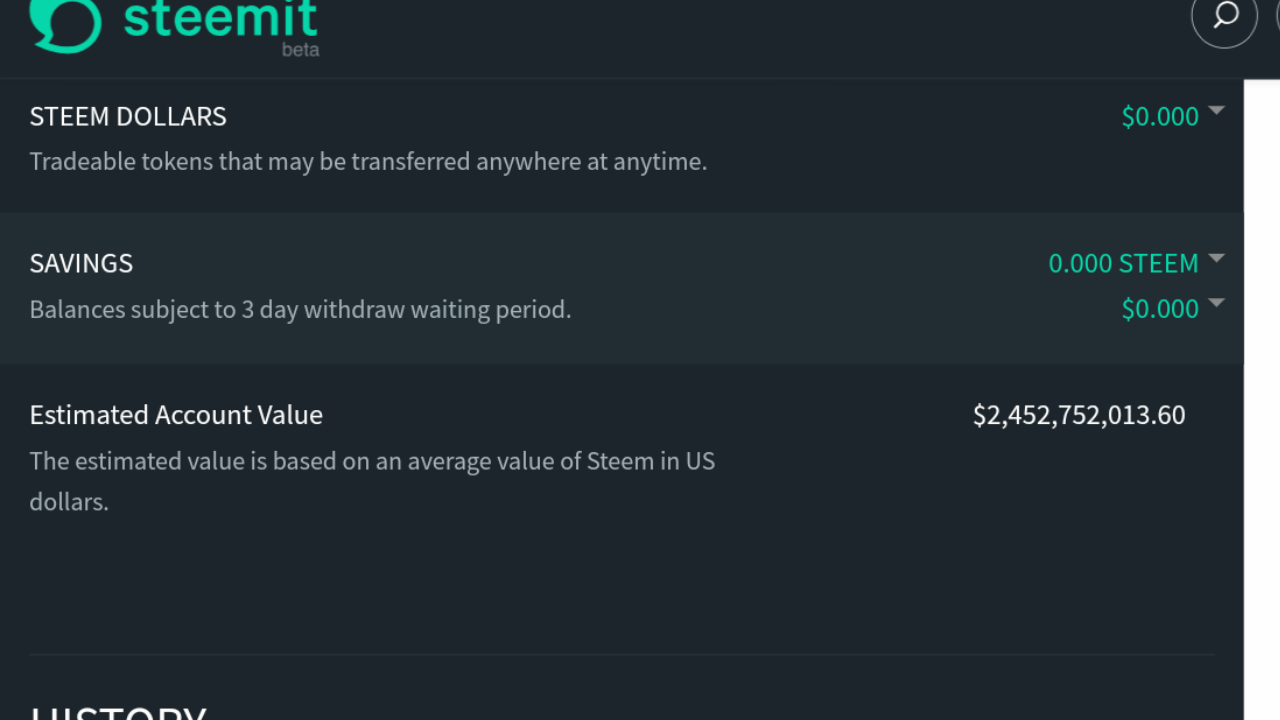The image size is (1280, 720).
Task: Click the HISTORY section heading
Action: (x=118, y=712)
